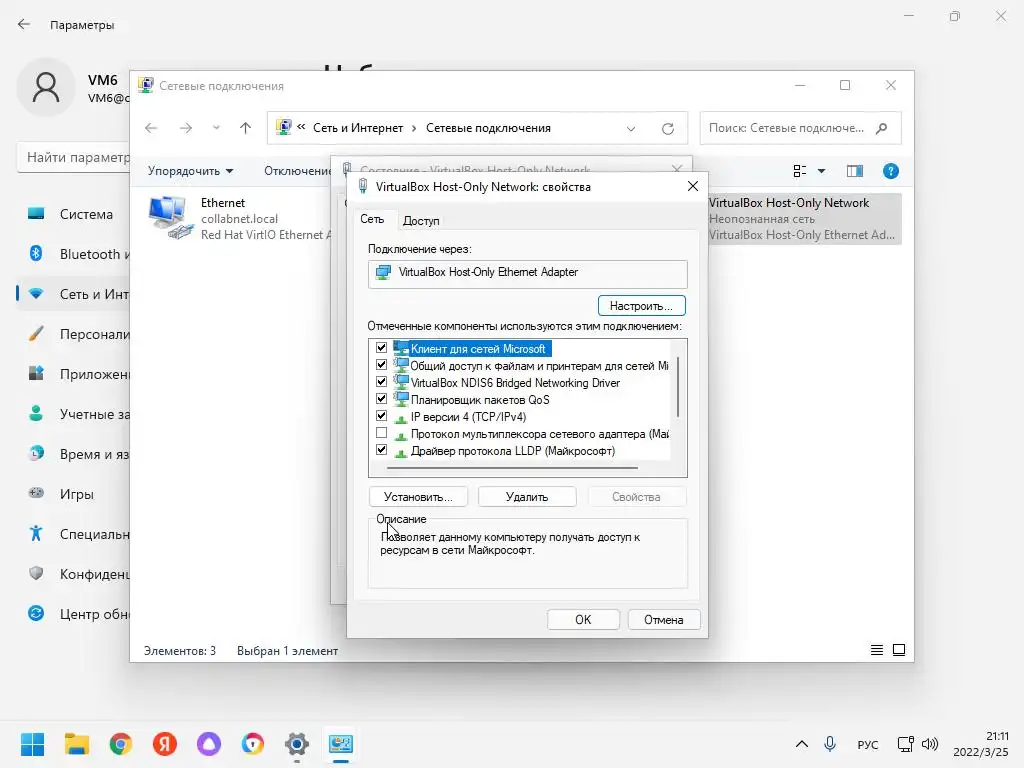Viewport: 1024px width, 768px height.
Task: Launch Google Chrome from taskbar
Action: (x=121, y=744)
